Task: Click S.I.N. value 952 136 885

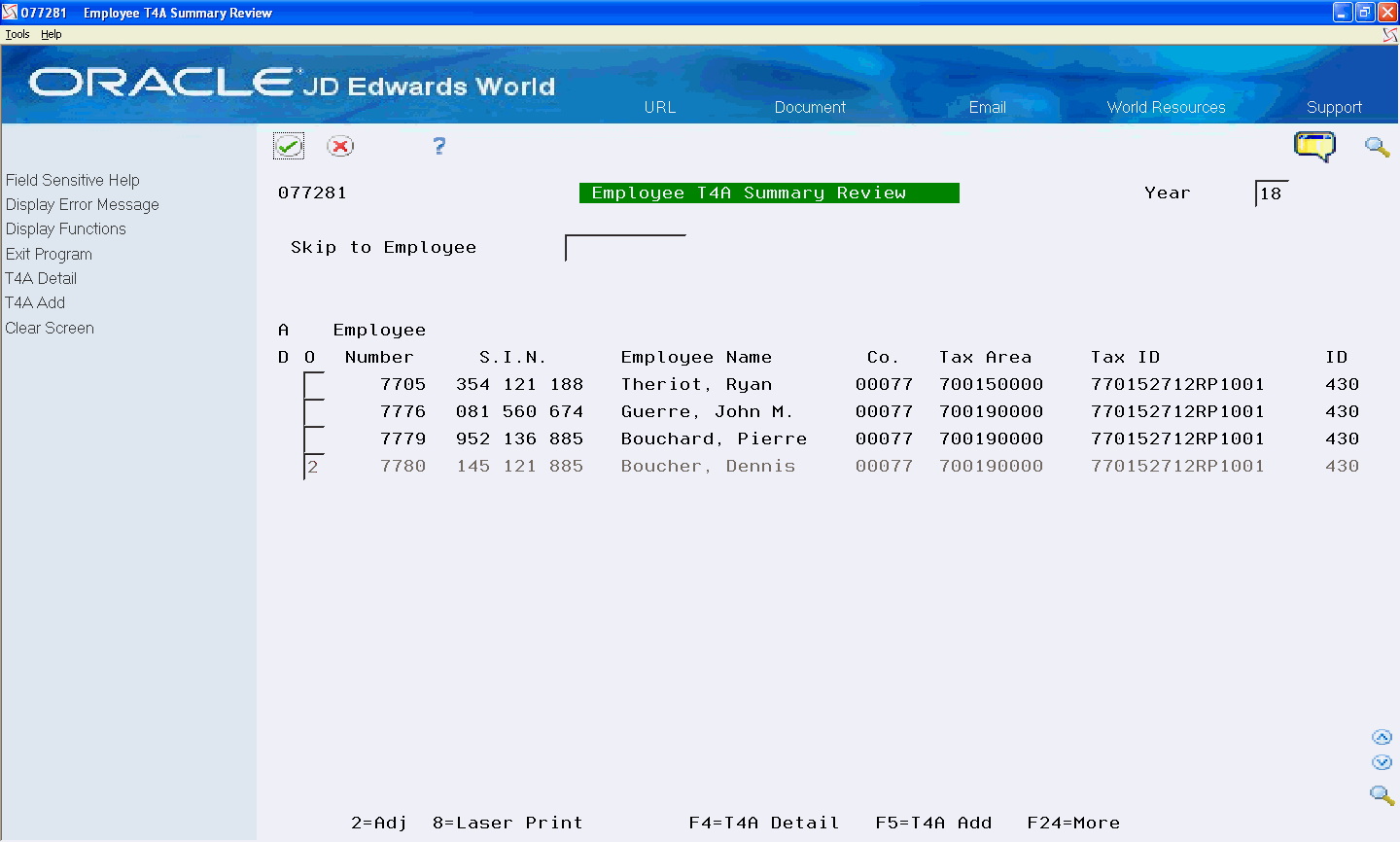Action: [520, 439]
